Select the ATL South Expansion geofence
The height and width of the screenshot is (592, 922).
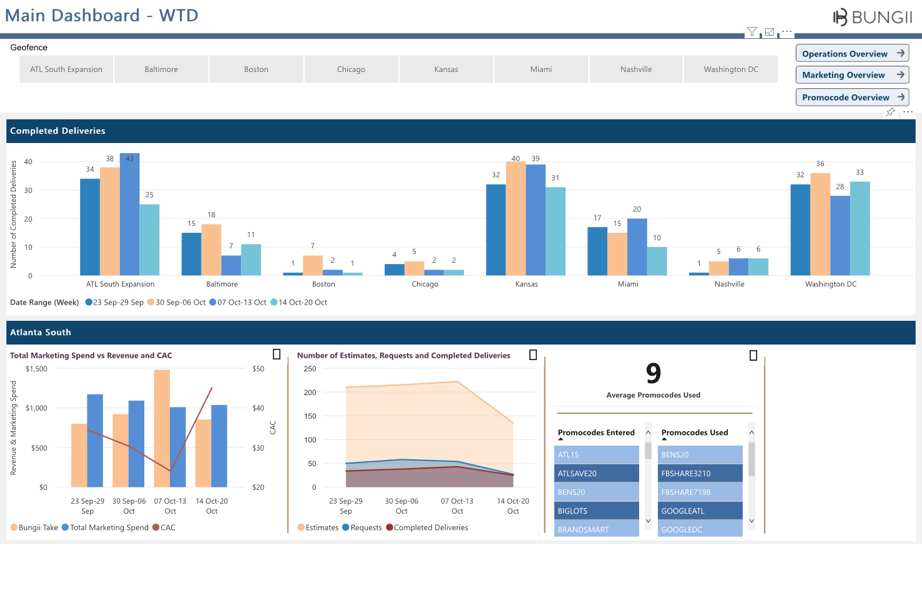point(66,69)
